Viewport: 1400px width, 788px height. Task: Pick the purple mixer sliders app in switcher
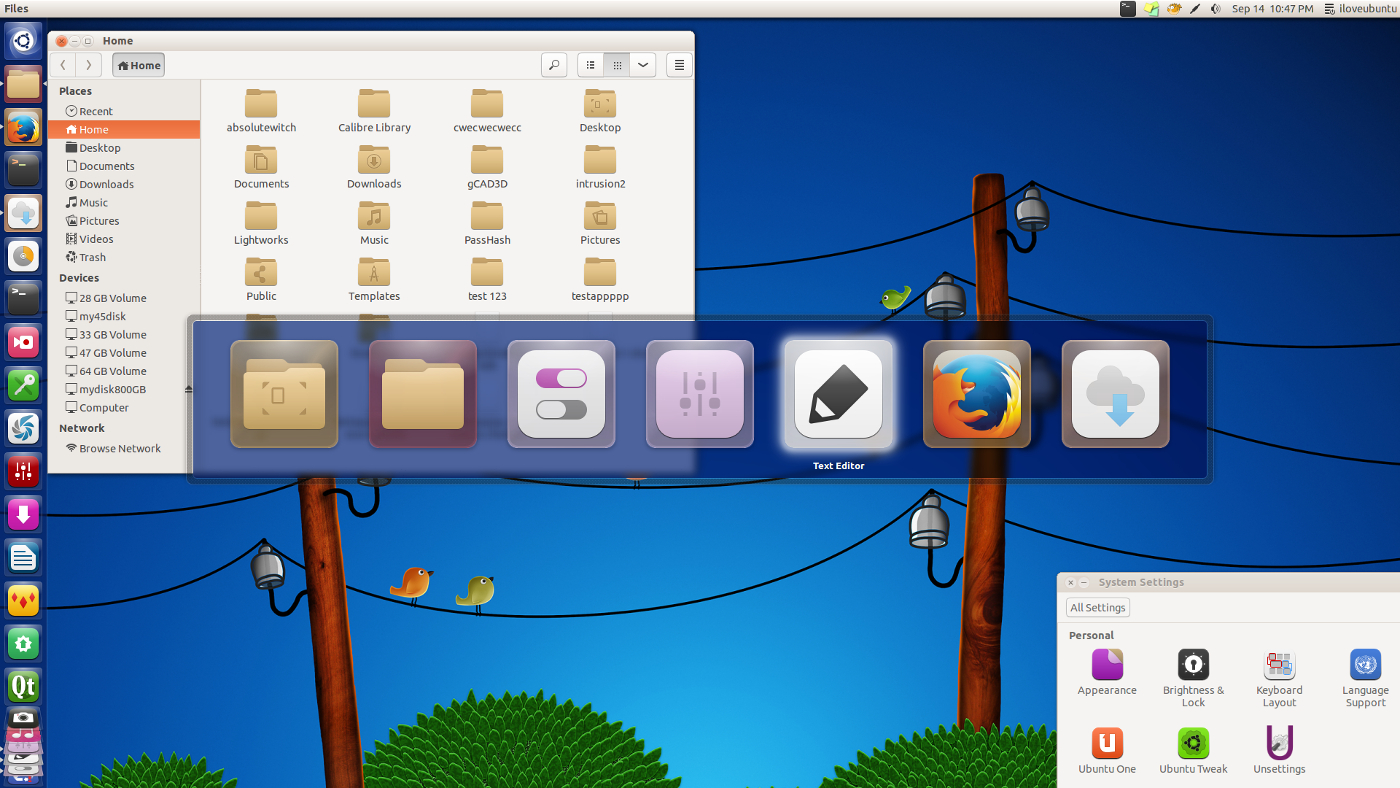(700, 394)
